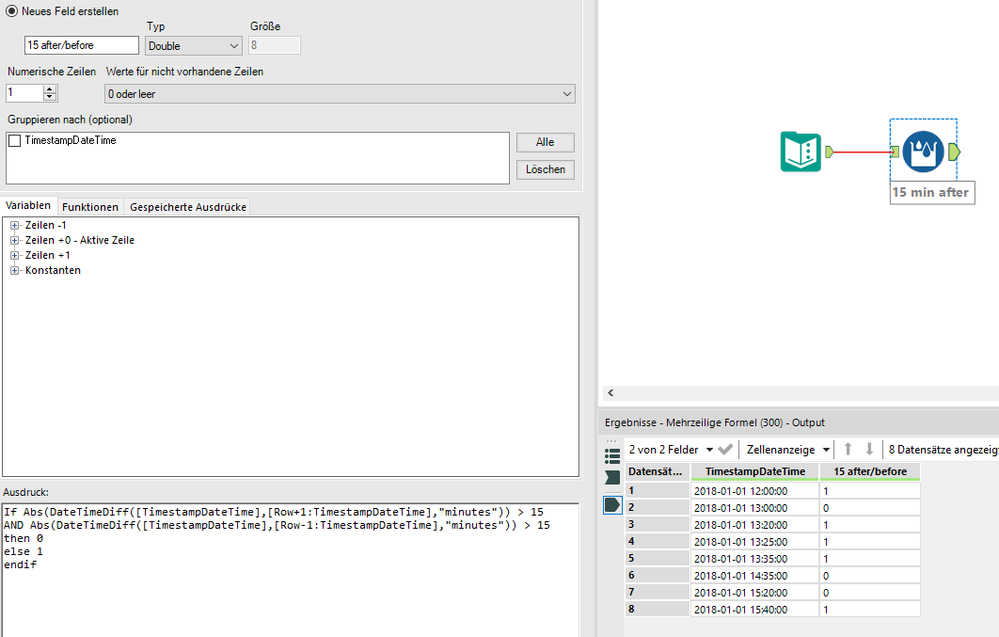
Task: Click the up arrow in results toolbar
Action: (848, 449)
